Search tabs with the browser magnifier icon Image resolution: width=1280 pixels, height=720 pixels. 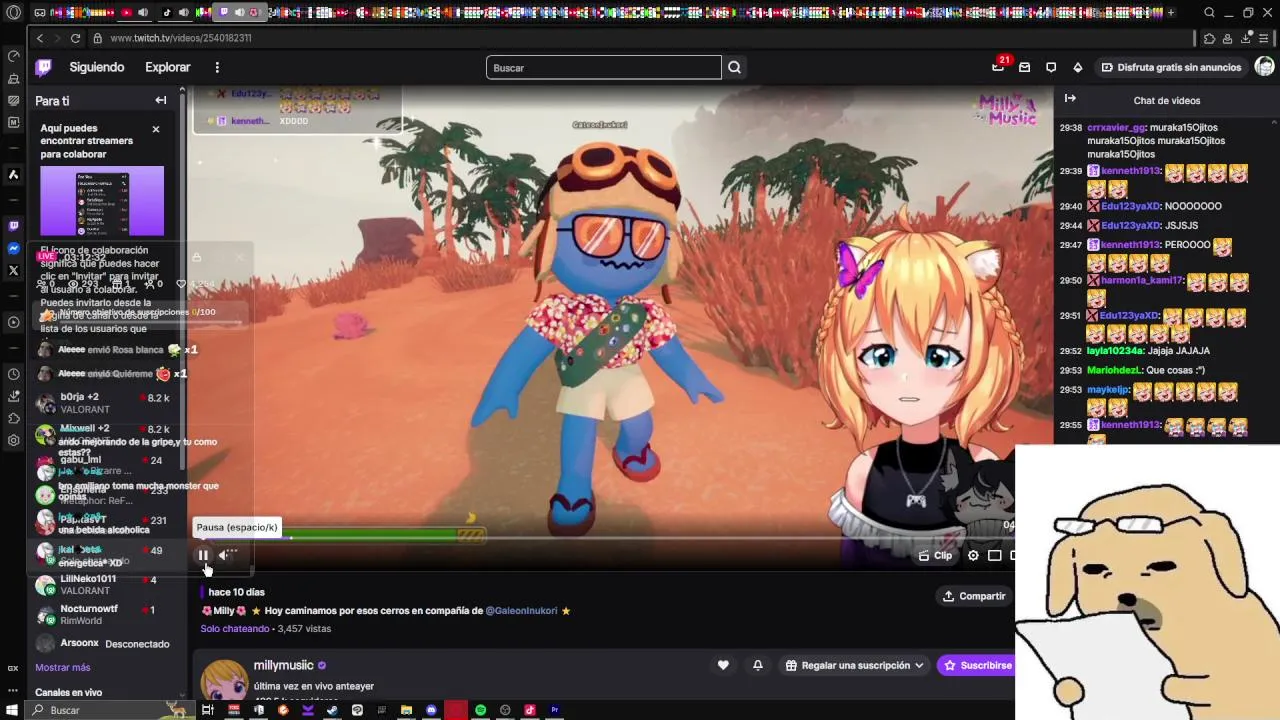tap(1209, 13)
